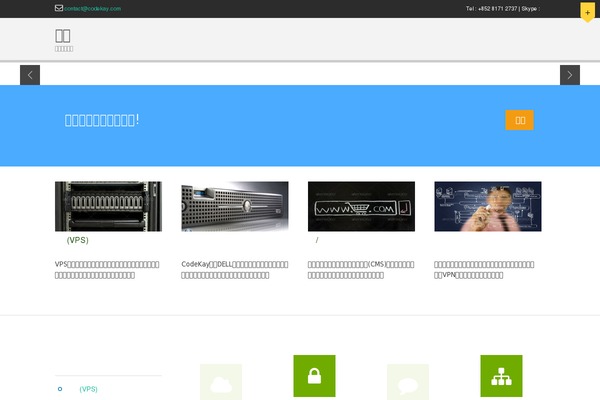Click the faded speech bubble icon tile
The image size is (600, 400).
[x=408, y=382]
